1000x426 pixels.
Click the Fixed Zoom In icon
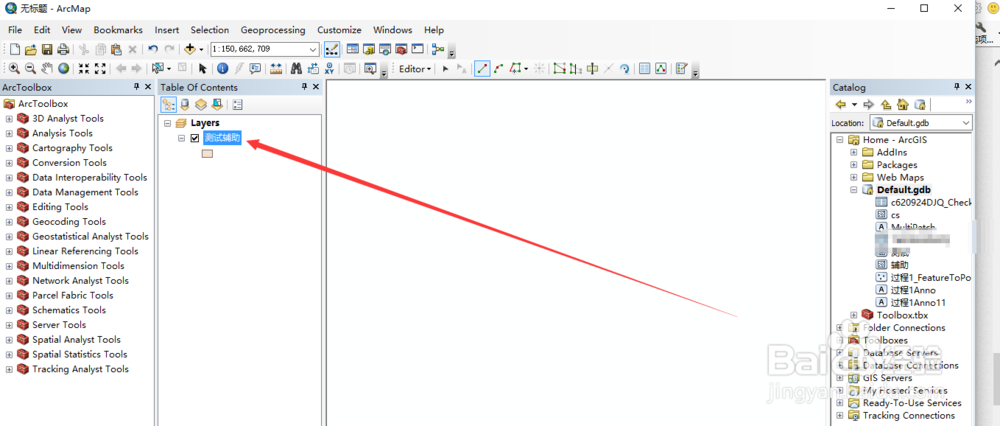coord(84,69)
